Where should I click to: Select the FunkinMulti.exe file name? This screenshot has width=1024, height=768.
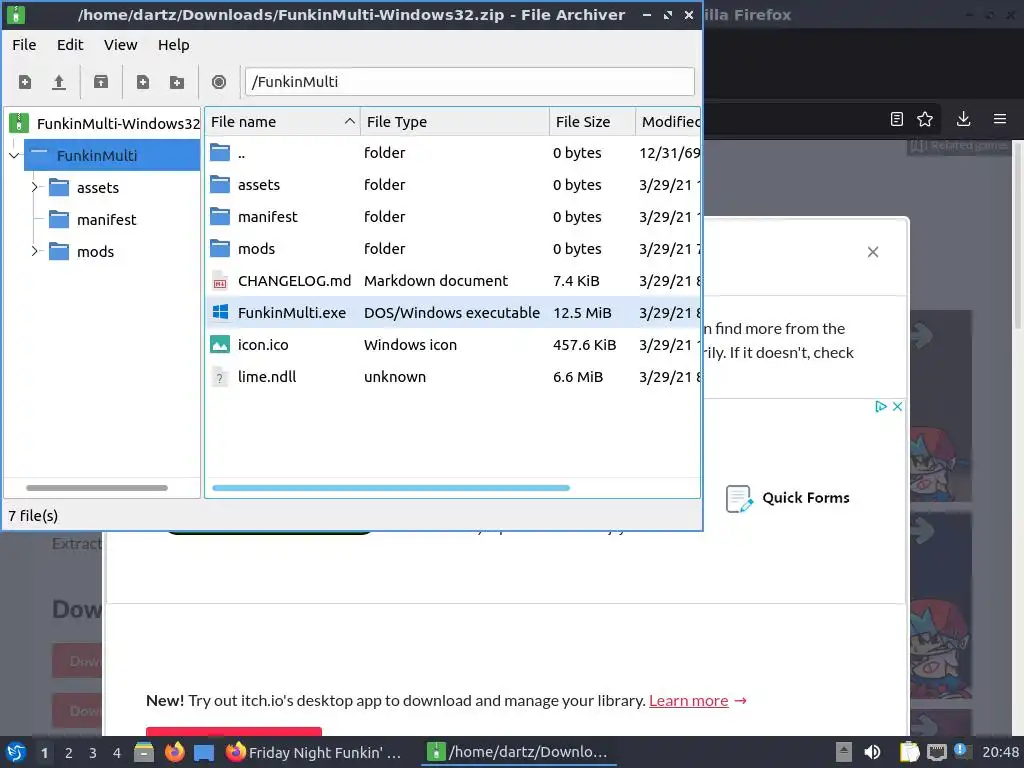pyautogui.click(x=292, y=313)
